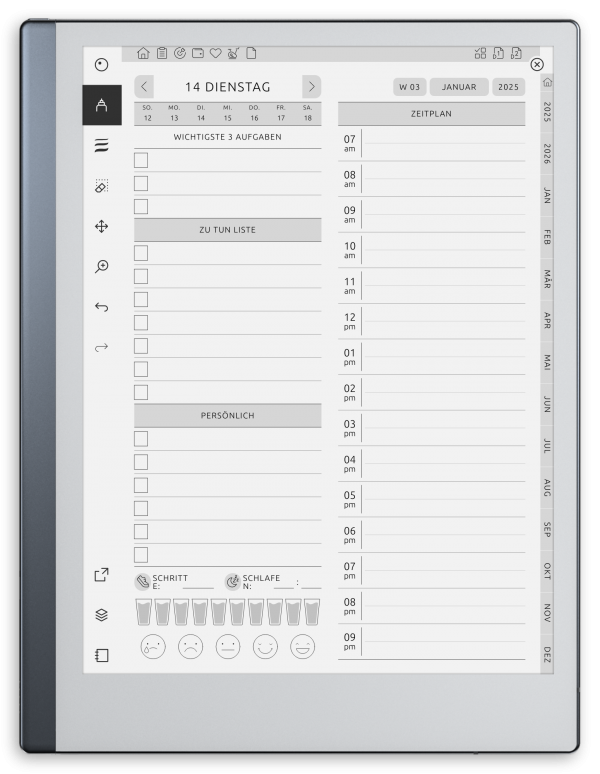The height and width of the screenshot is (774, 600).
Task: Select the laughing face mood
Action: 302,647
